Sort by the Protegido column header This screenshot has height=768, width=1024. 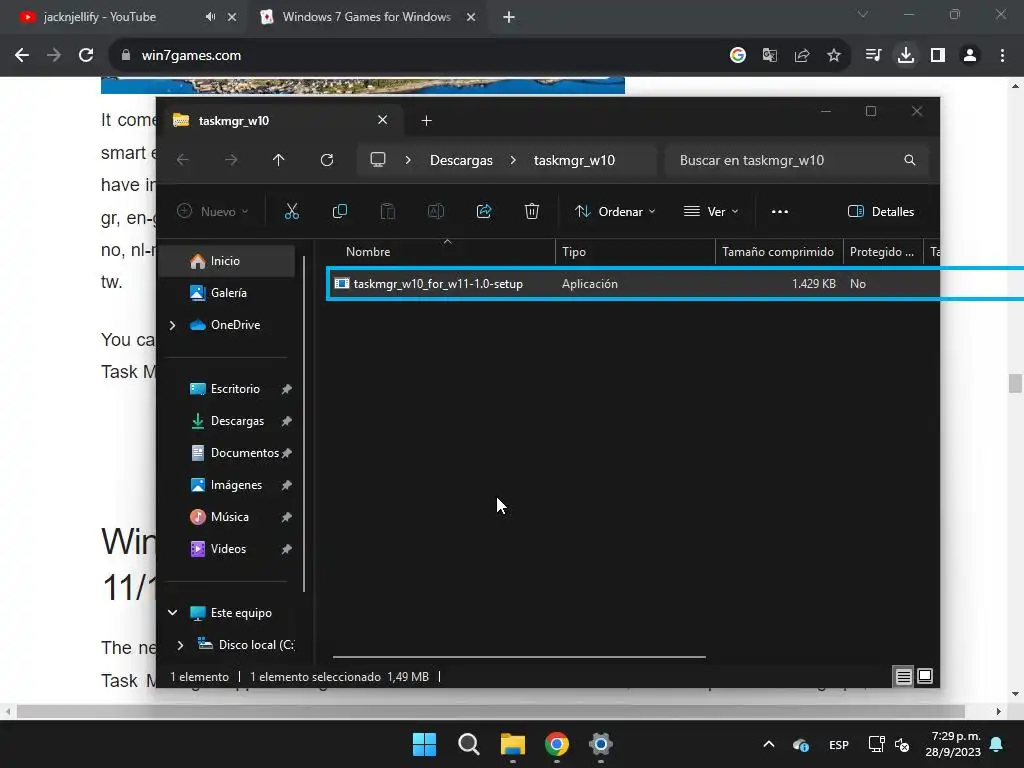882,252
